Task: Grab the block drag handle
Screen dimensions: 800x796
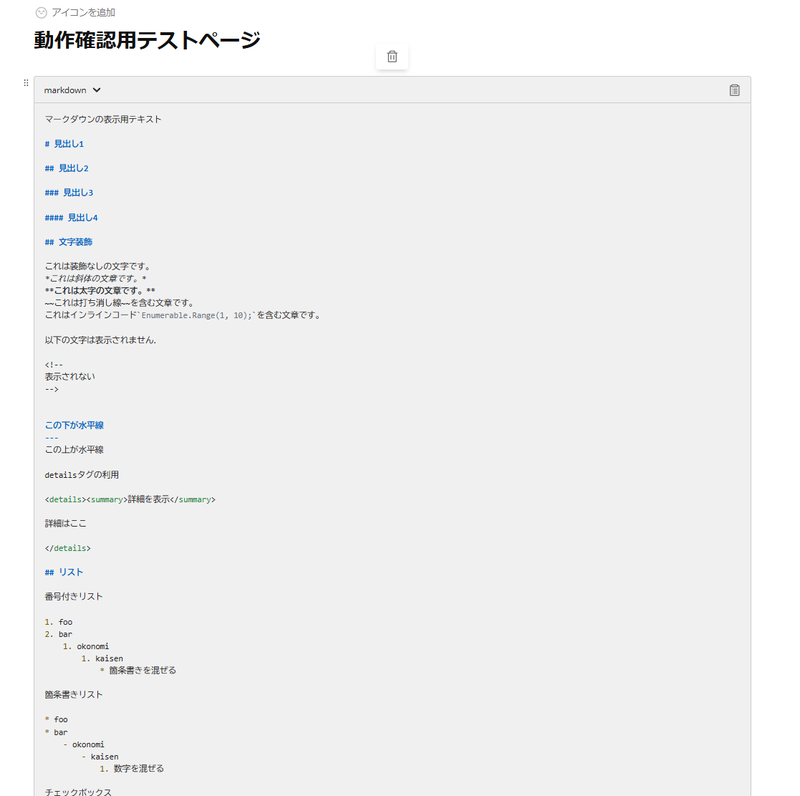Action: tap(26, 83)
